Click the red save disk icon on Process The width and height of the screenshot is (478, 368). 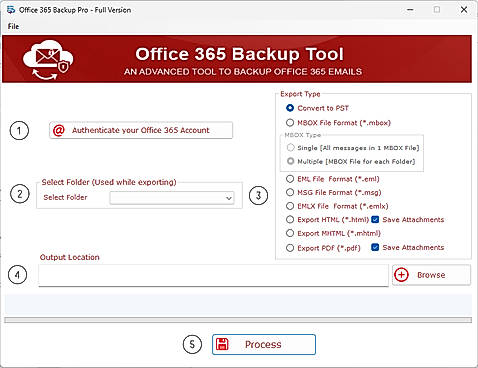[222, 344]
